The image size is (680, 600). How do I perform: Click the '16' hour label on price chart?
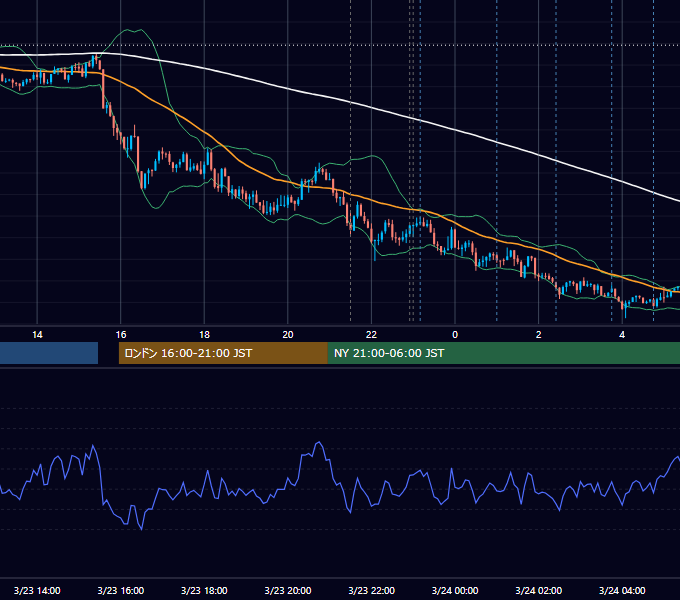point(121,335)
